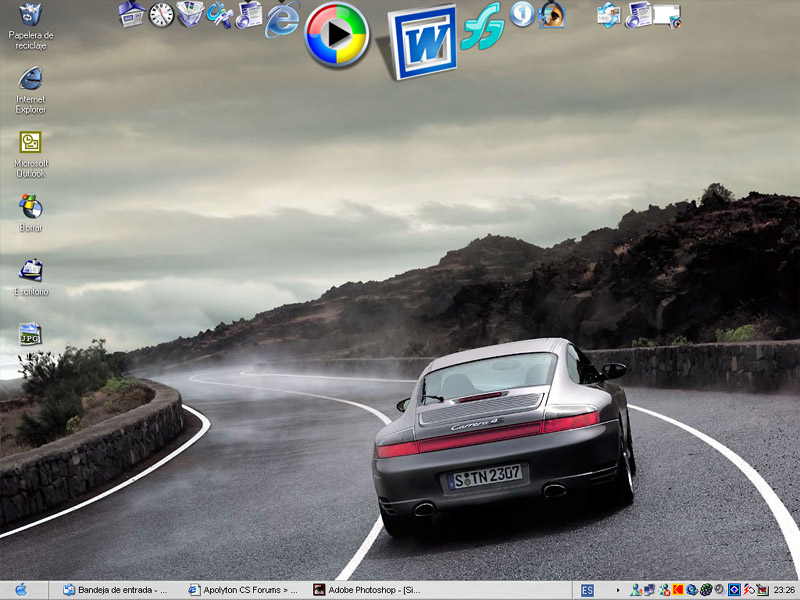The height and width of the screenshot is (600, 800).
Task: Open Internet Explorer in the top dock
Action: click(x=283, y=18)
